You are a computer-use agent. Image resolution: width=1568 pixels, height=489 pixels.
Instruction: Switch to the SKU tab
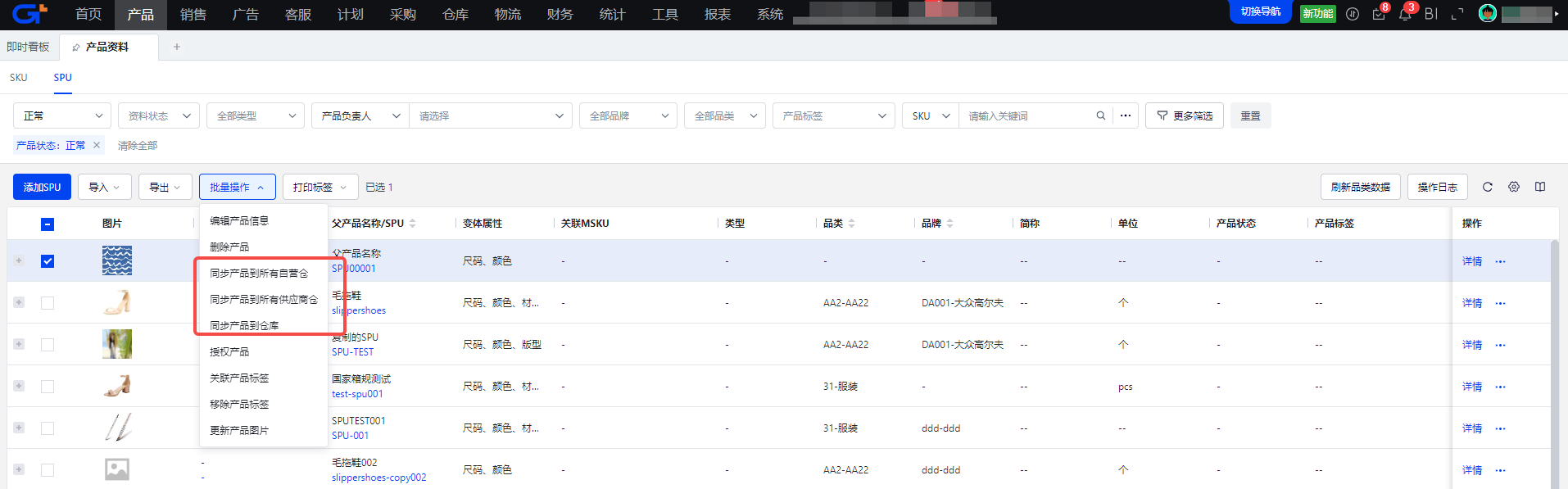(x=19, y=78)
